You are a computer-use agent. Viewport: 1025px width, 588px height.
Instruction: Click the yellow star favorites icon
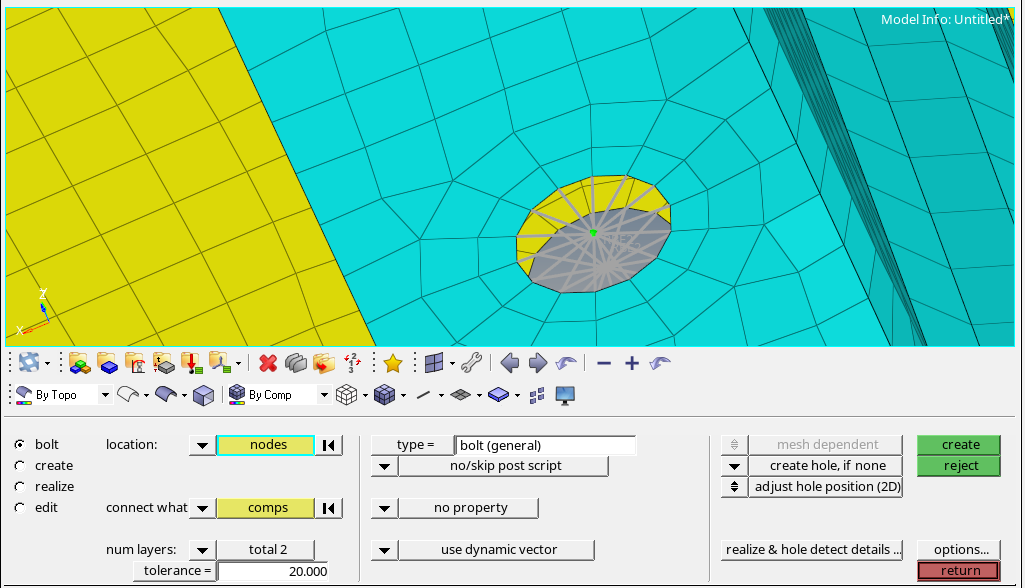[x=394, y=363]
